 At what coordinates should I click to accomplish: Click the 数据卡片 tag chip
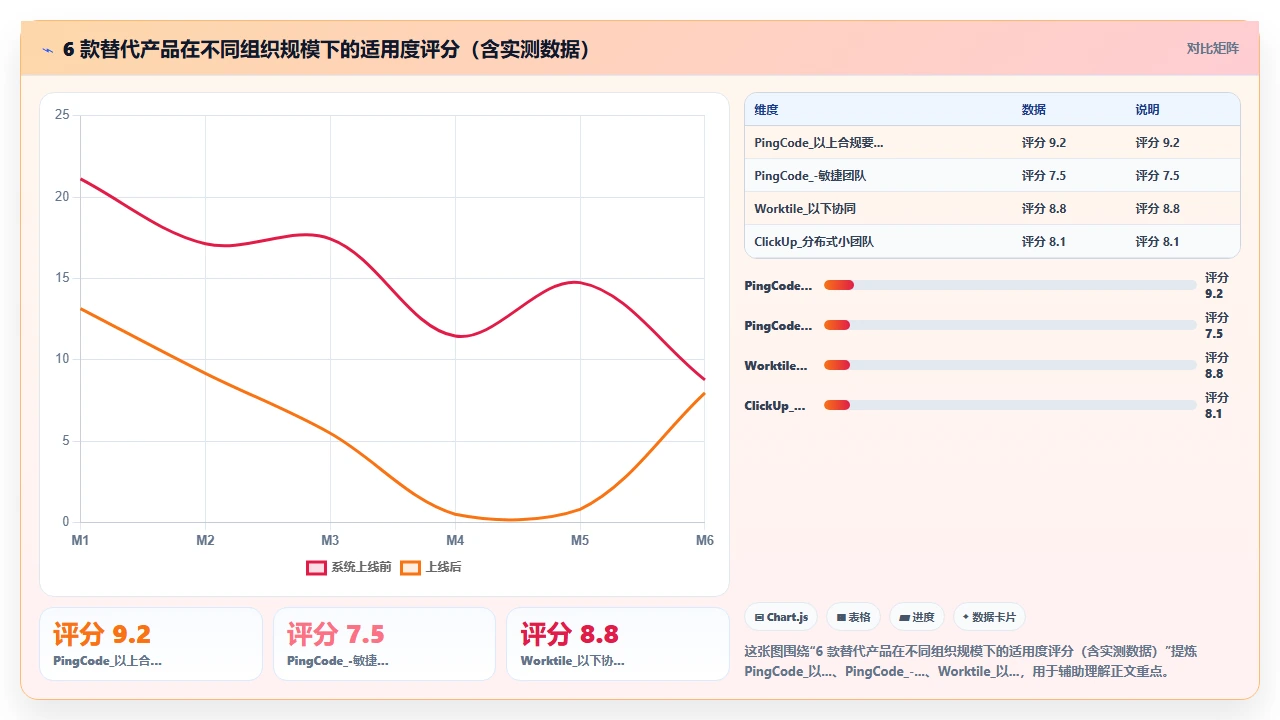click(x=990, y=617)
